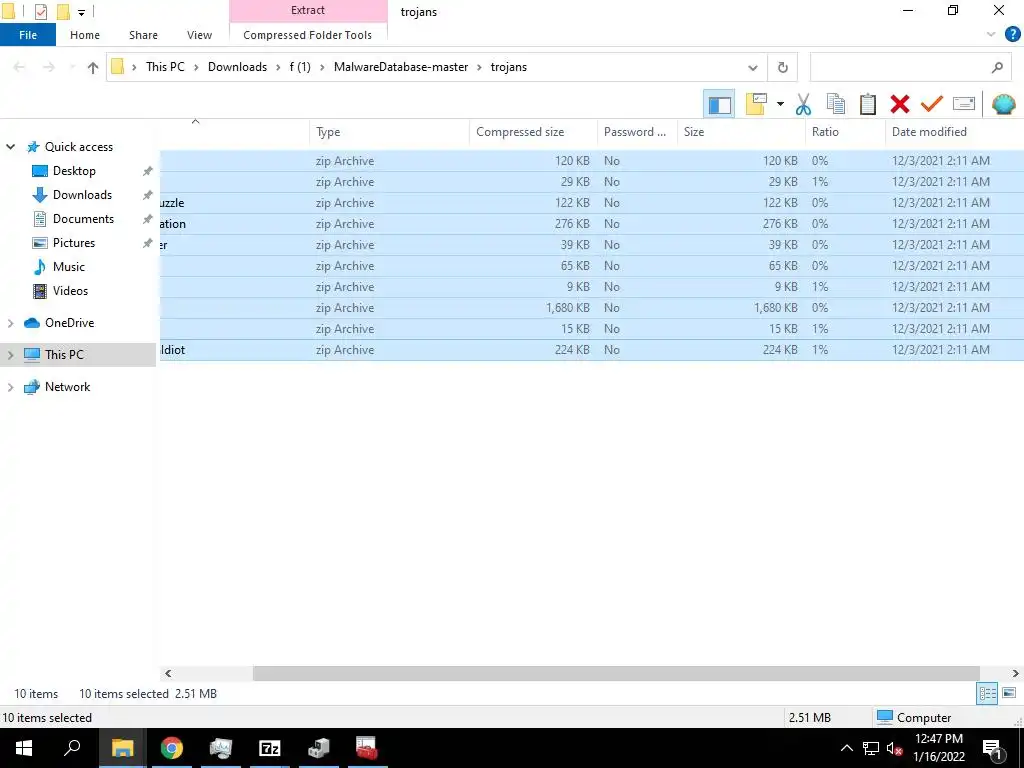Go up one folder level arrow
This screenshot has width=1024, height=768.
coord(93,67)
